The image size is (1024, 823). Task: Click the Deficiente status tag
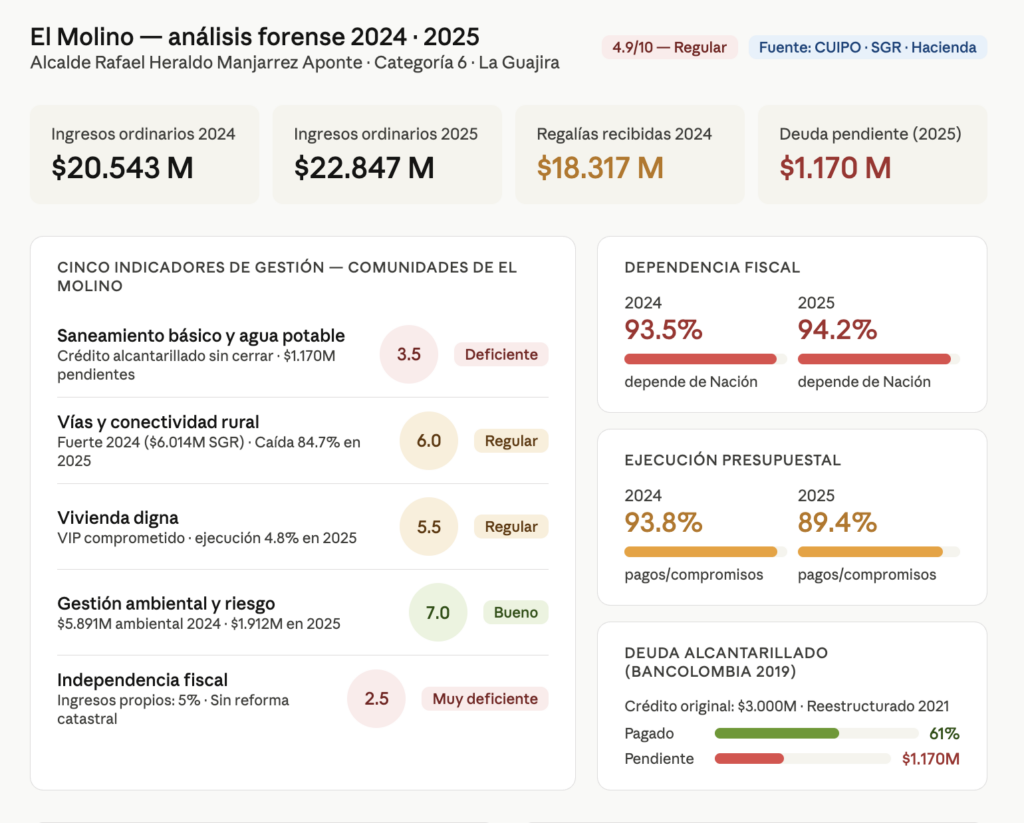point(501,354)
